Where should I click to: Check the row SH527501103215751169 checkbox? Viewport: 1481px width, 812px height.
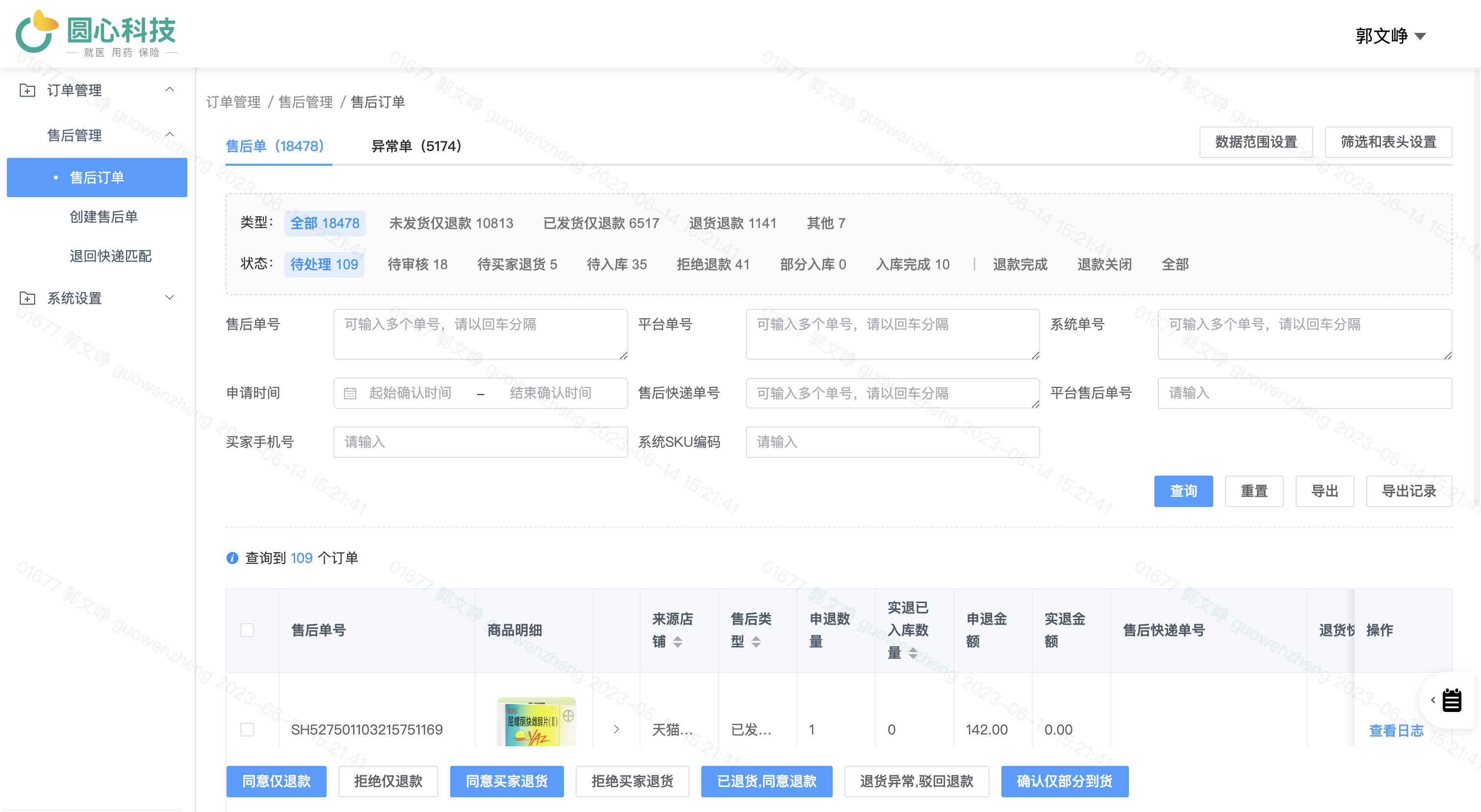[247, 729]
